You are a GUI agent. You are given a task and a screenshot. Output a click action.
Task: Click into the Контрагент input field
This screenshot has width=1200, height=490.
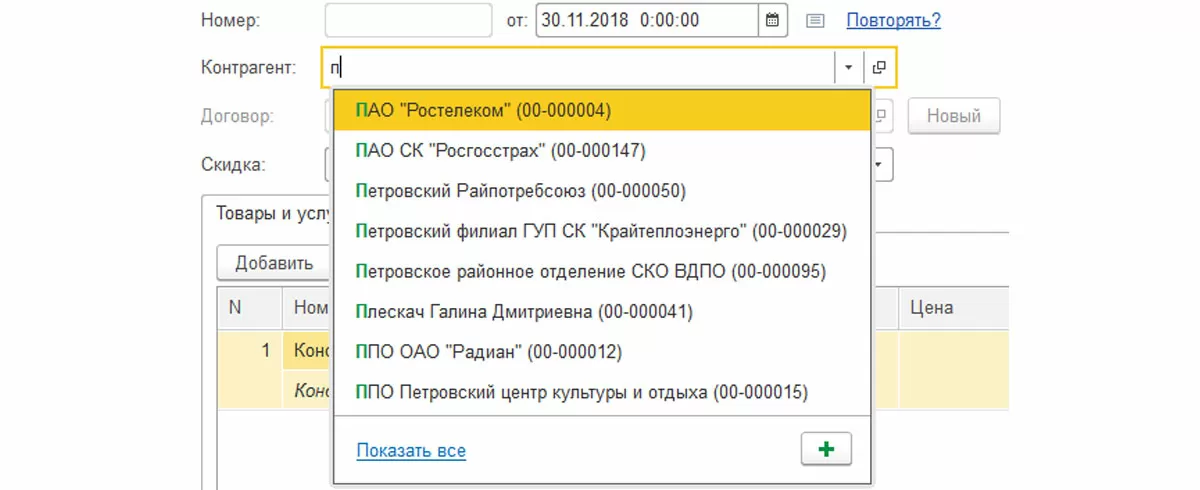tap(579, 68)
